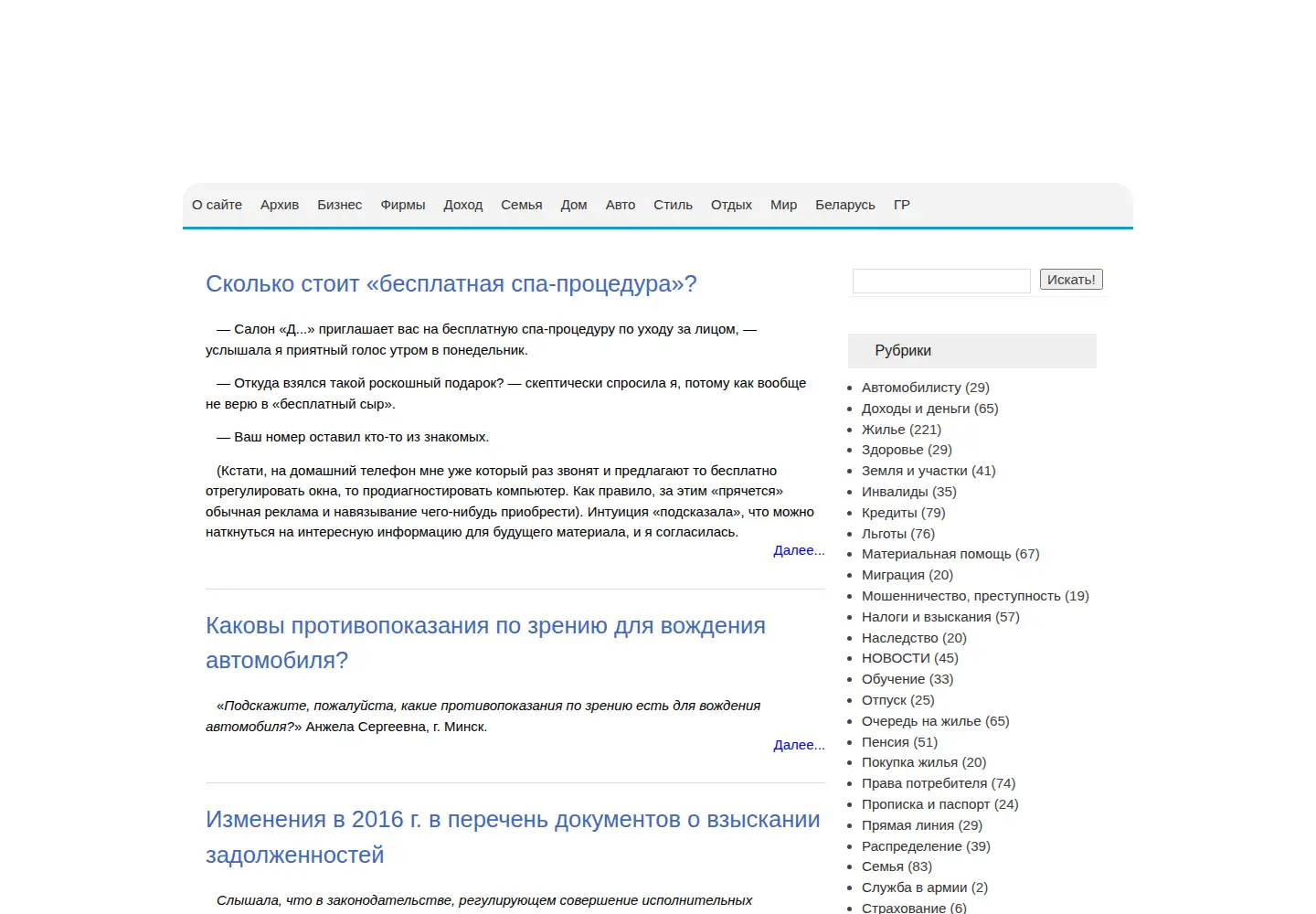Open the 'Стиль' menu item
Screen dimensions: 1316x914
[674, 205]
